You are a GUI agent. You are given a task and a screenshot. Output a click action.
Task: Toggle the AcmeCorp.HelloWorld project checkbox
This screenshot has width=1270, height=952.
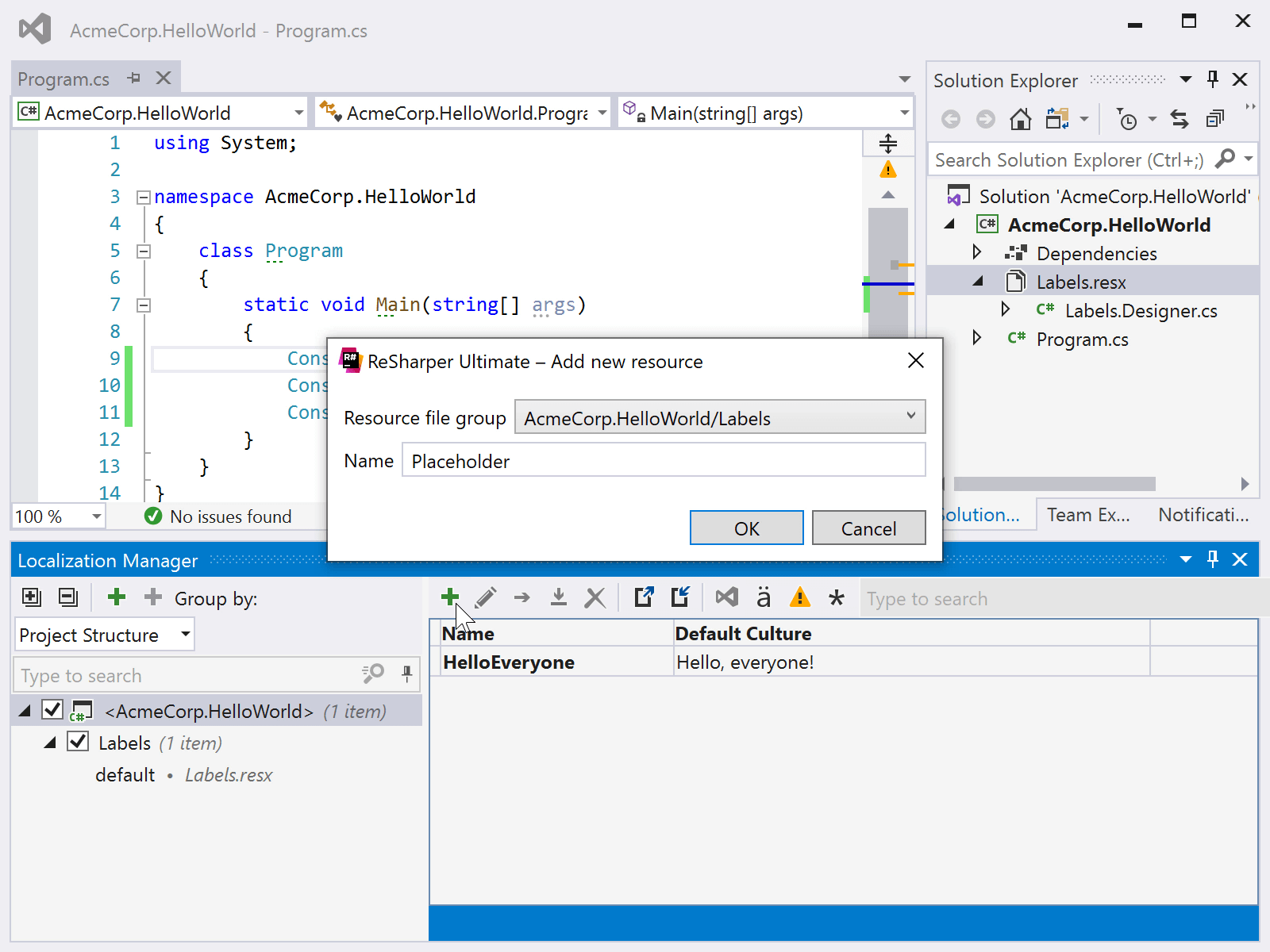coord(52,709)
